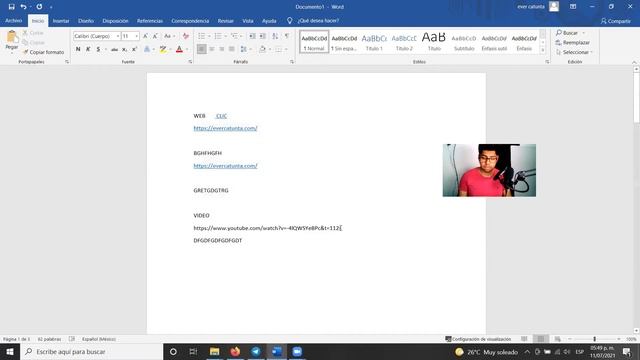
Task: Open the font color red A swatch
Action: click(179, 49)
